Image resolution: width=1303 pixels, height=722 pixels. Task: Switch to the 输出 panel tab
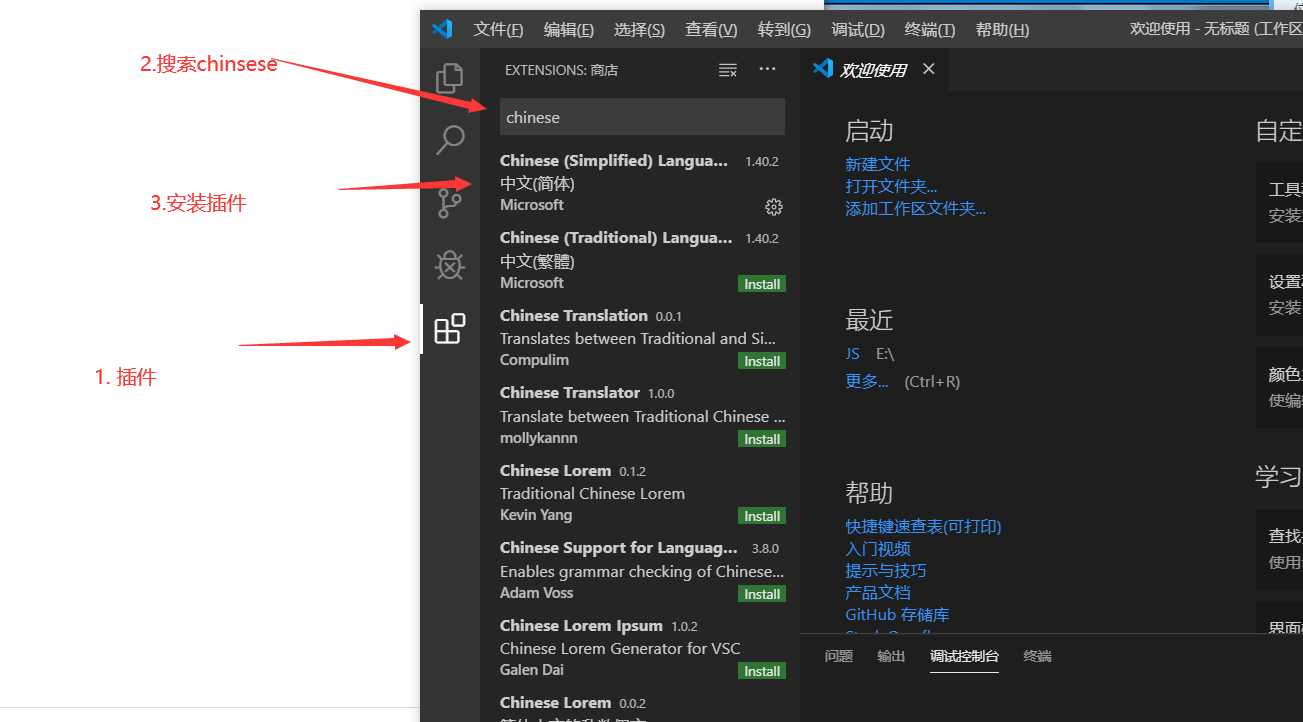[x=891, y=656]
